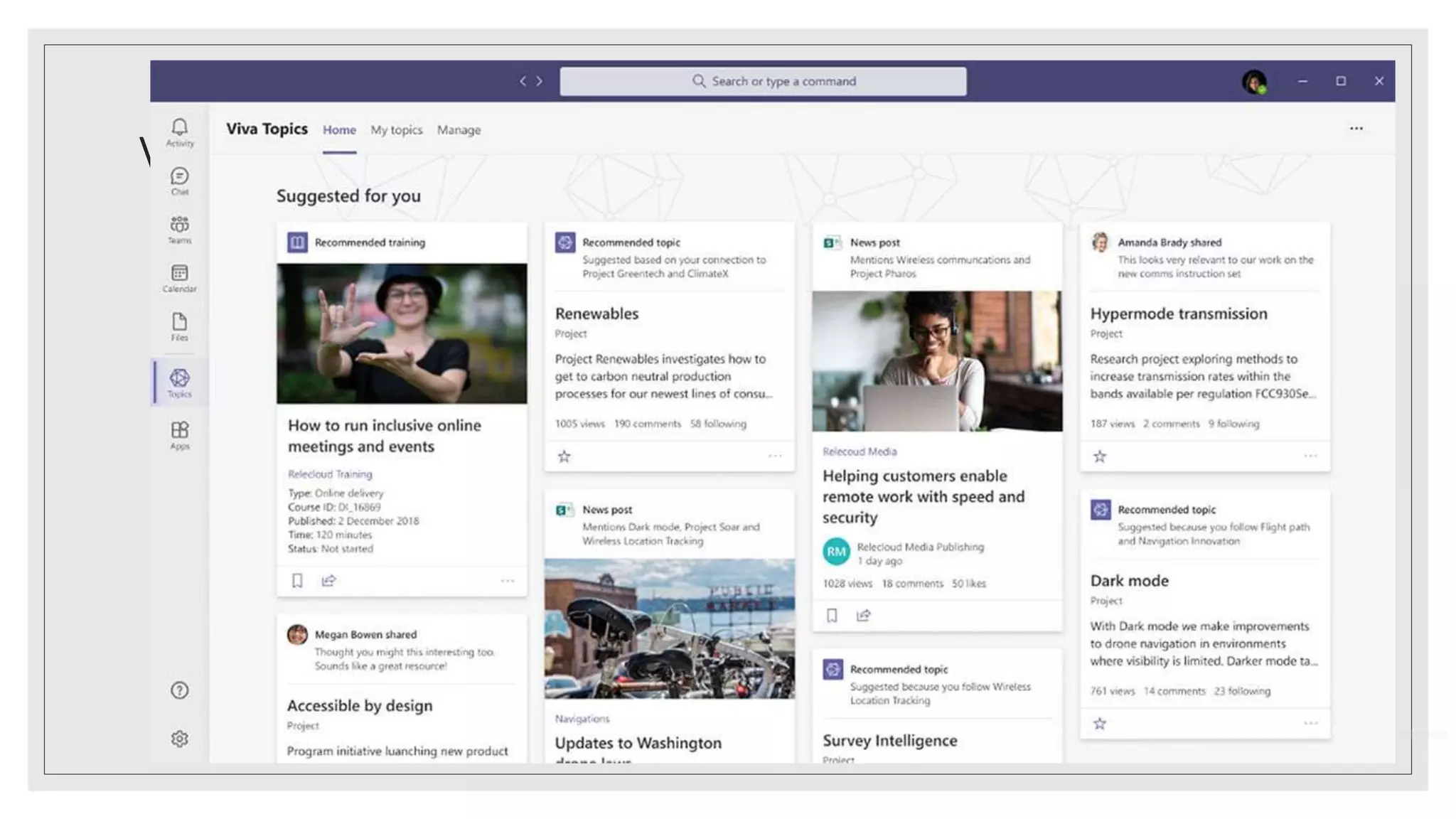This screenshot has height=819, width=1456.
Task: Open Files in the left rail
Action: click(179, 326)
